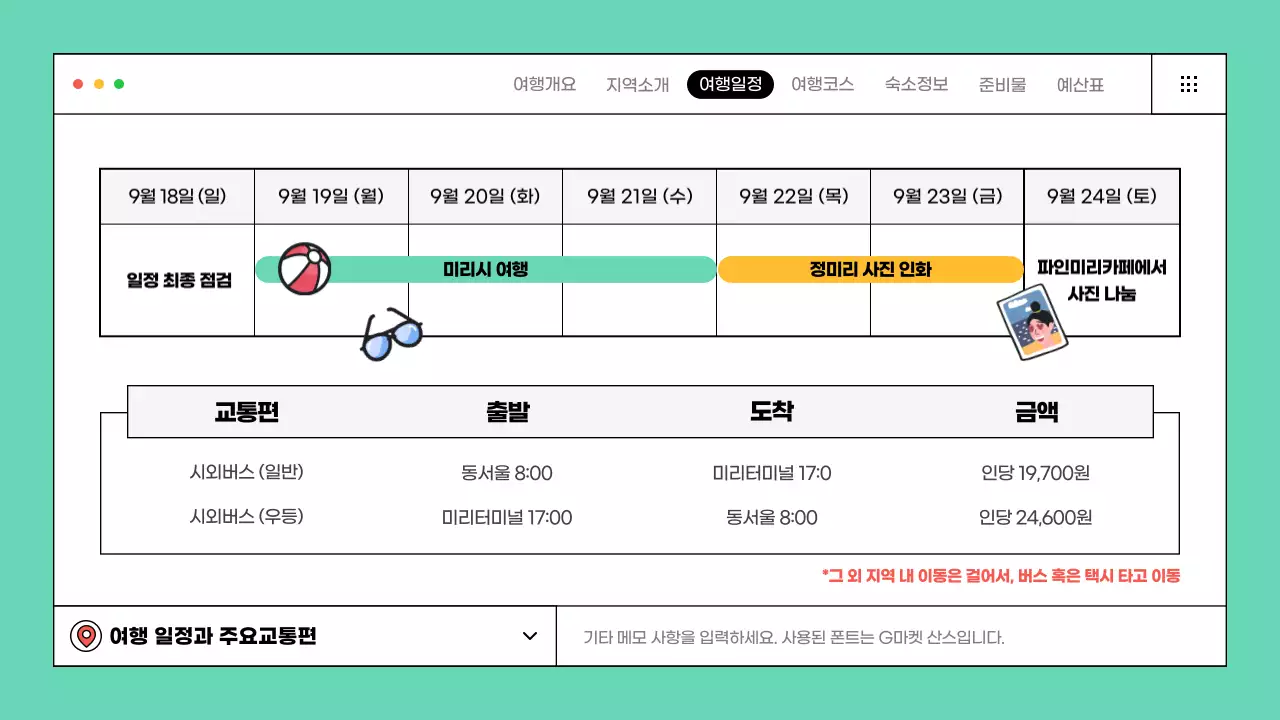This screenshot has width=1280, height=720.
Task: Click the 숙소정보 navigation link
Action: tap(915, 85)
